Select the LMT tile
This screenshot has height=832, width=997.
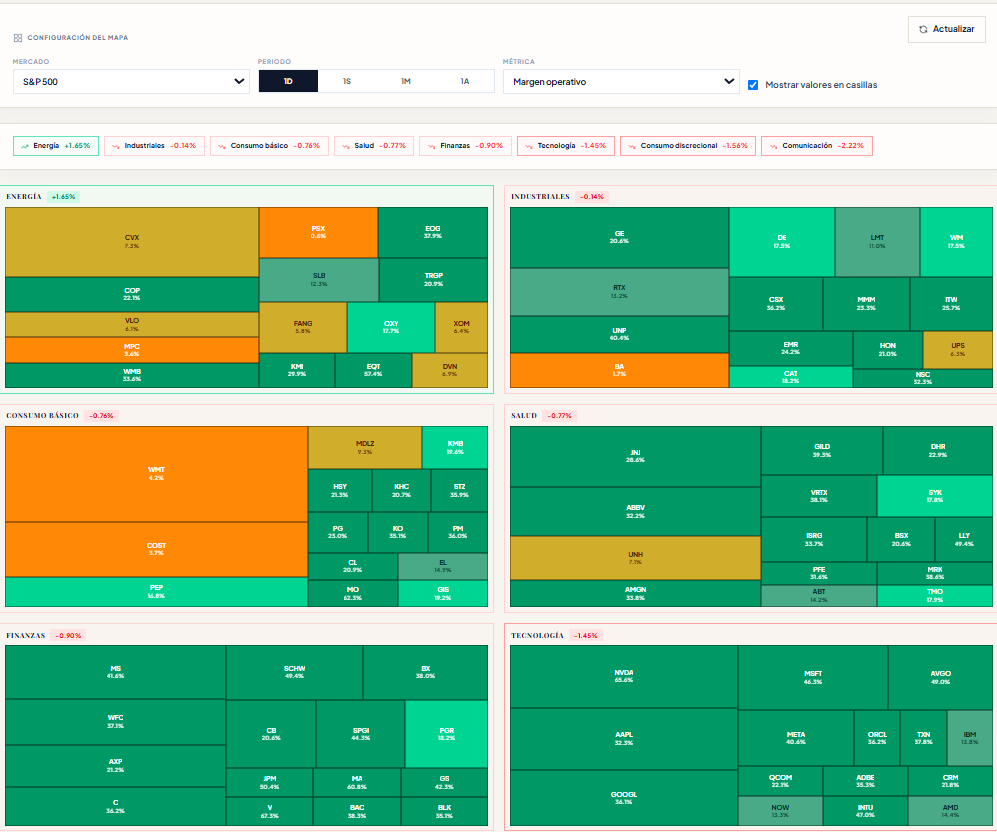tap(877, 242)
